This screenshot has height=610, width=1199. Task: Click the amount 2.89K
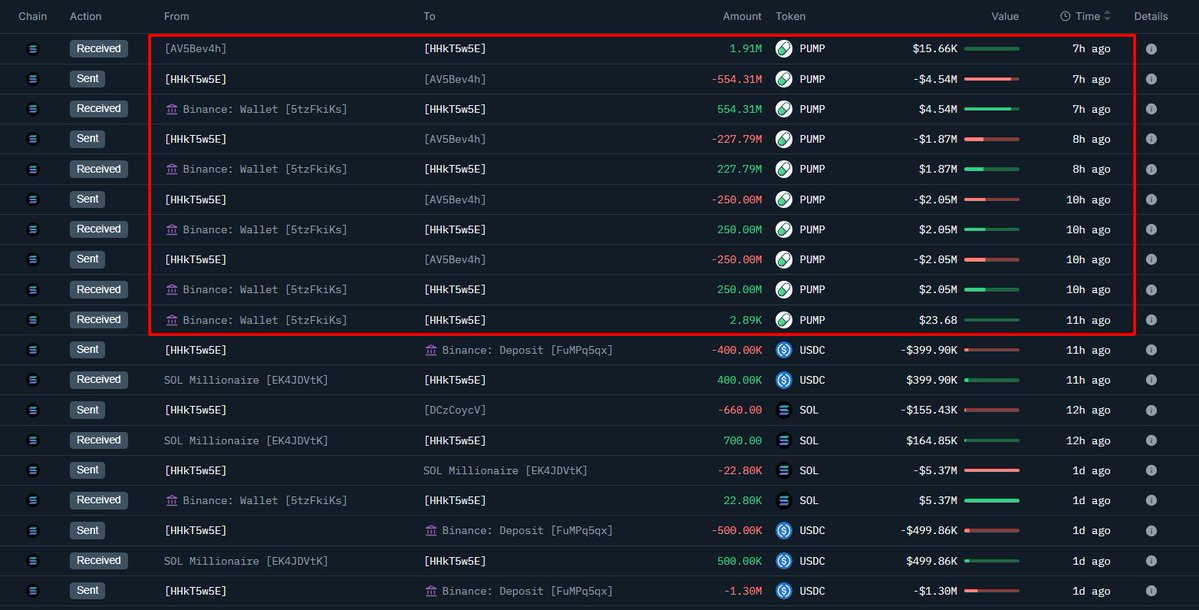(x=746, y=320)
